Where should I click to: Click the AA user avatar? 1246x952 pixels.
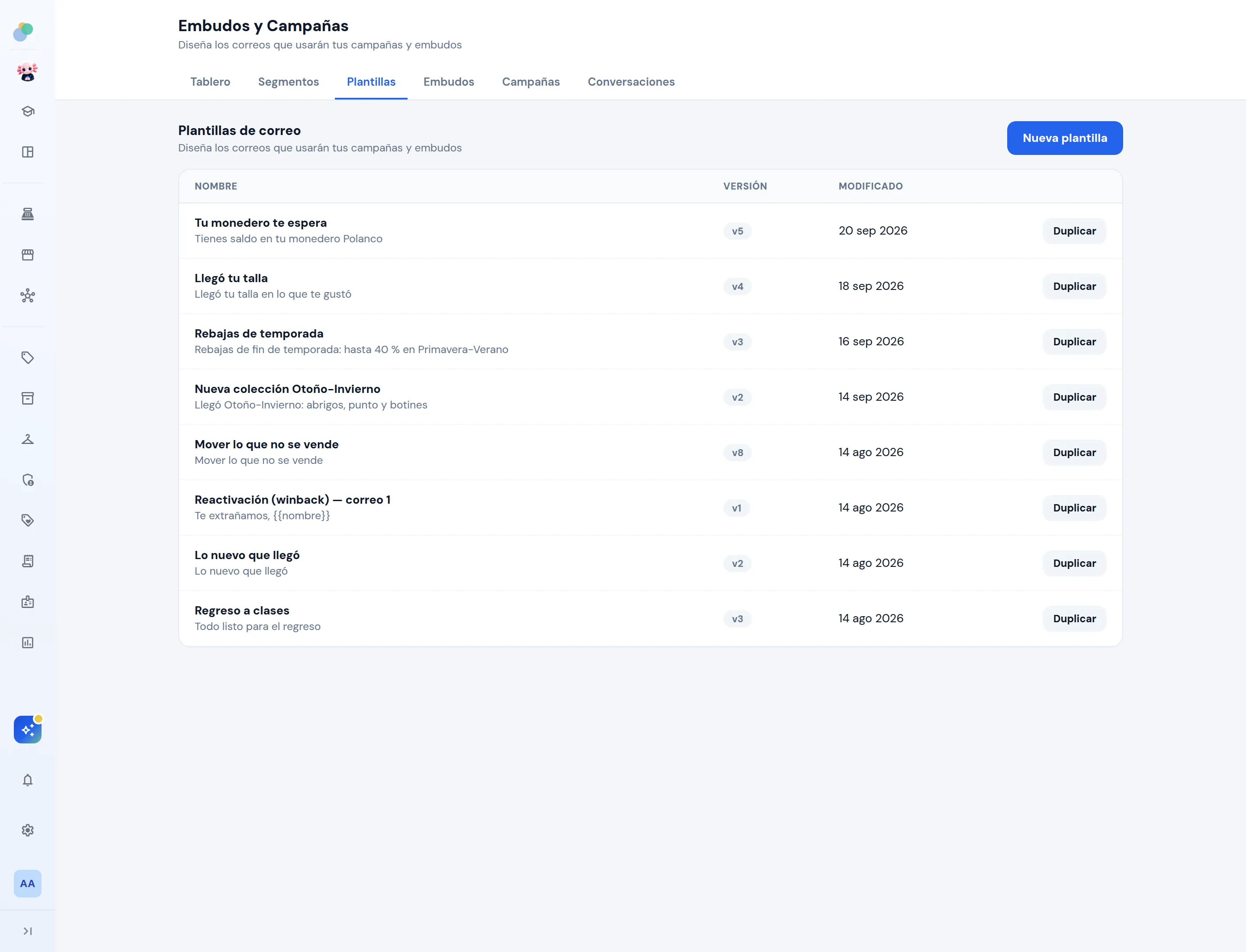[x=28, y=884]
